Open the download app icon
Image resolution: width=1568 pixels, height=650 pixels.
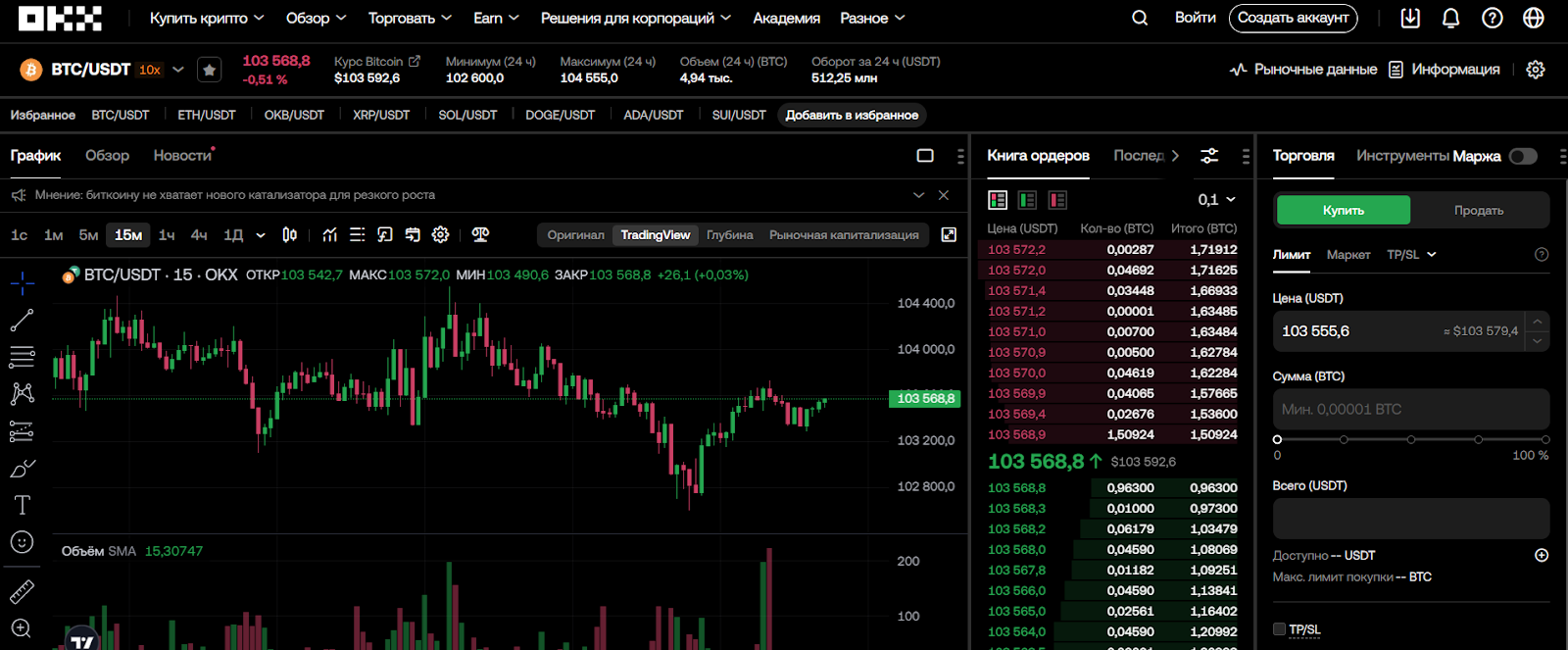tap(1410, 18)
